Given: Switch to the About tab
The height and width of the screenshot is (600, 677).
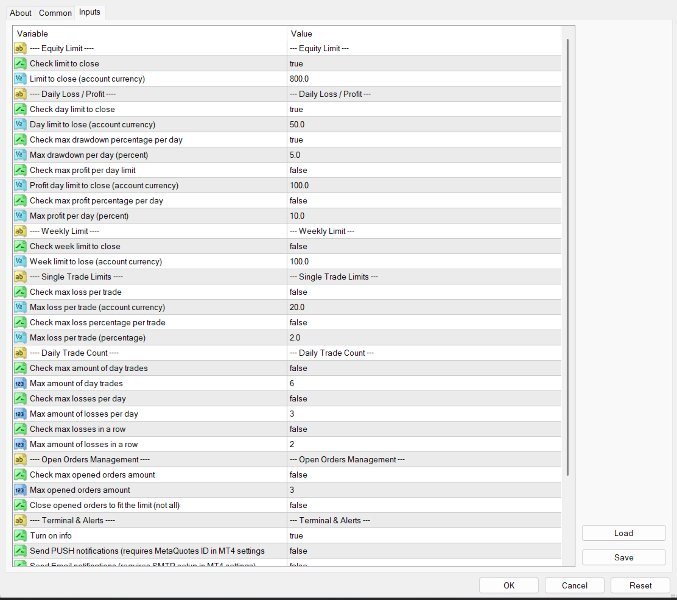Looking at the screenshot, I should click(20, 13).
